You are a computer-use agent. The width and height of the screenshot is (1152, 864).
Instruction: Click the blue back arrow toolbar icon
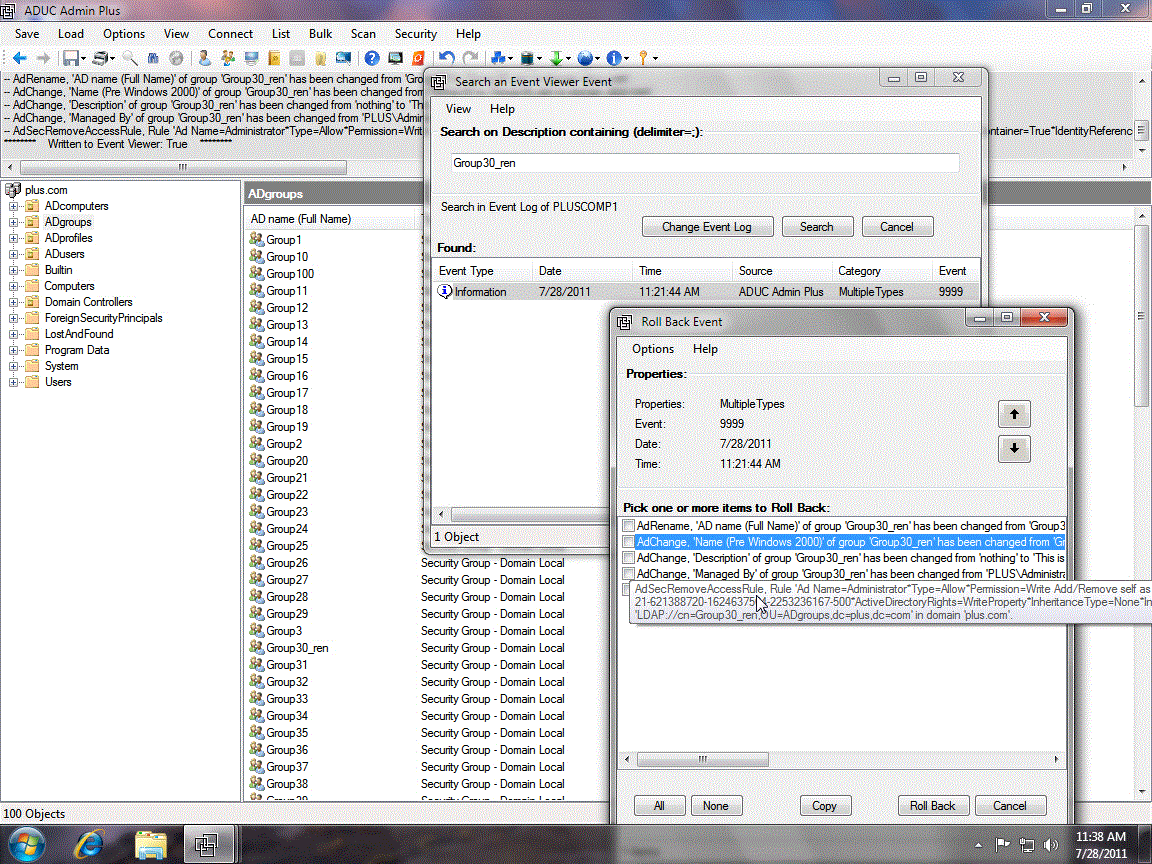tap(19, 58)
